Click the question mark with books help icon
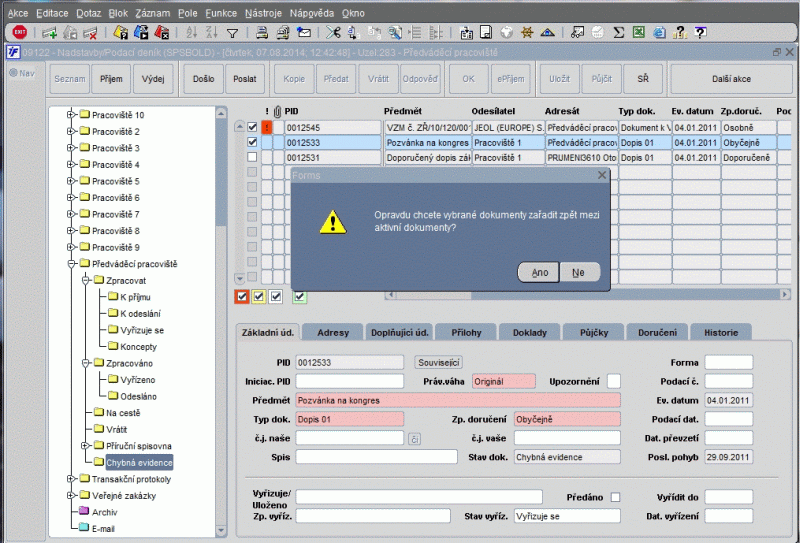This screenshot has width=800, height=543. click(679, 33)
